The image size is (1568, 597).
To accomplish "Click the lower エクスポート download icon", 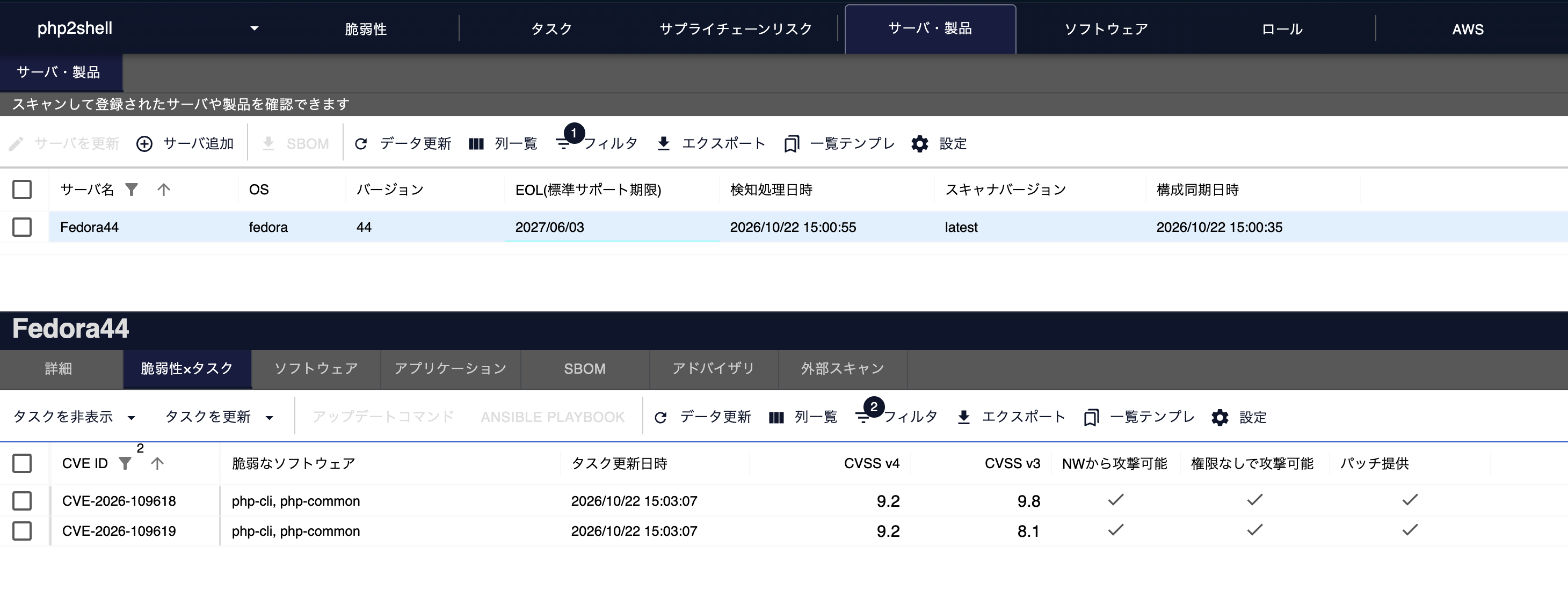I will point(963,417).
